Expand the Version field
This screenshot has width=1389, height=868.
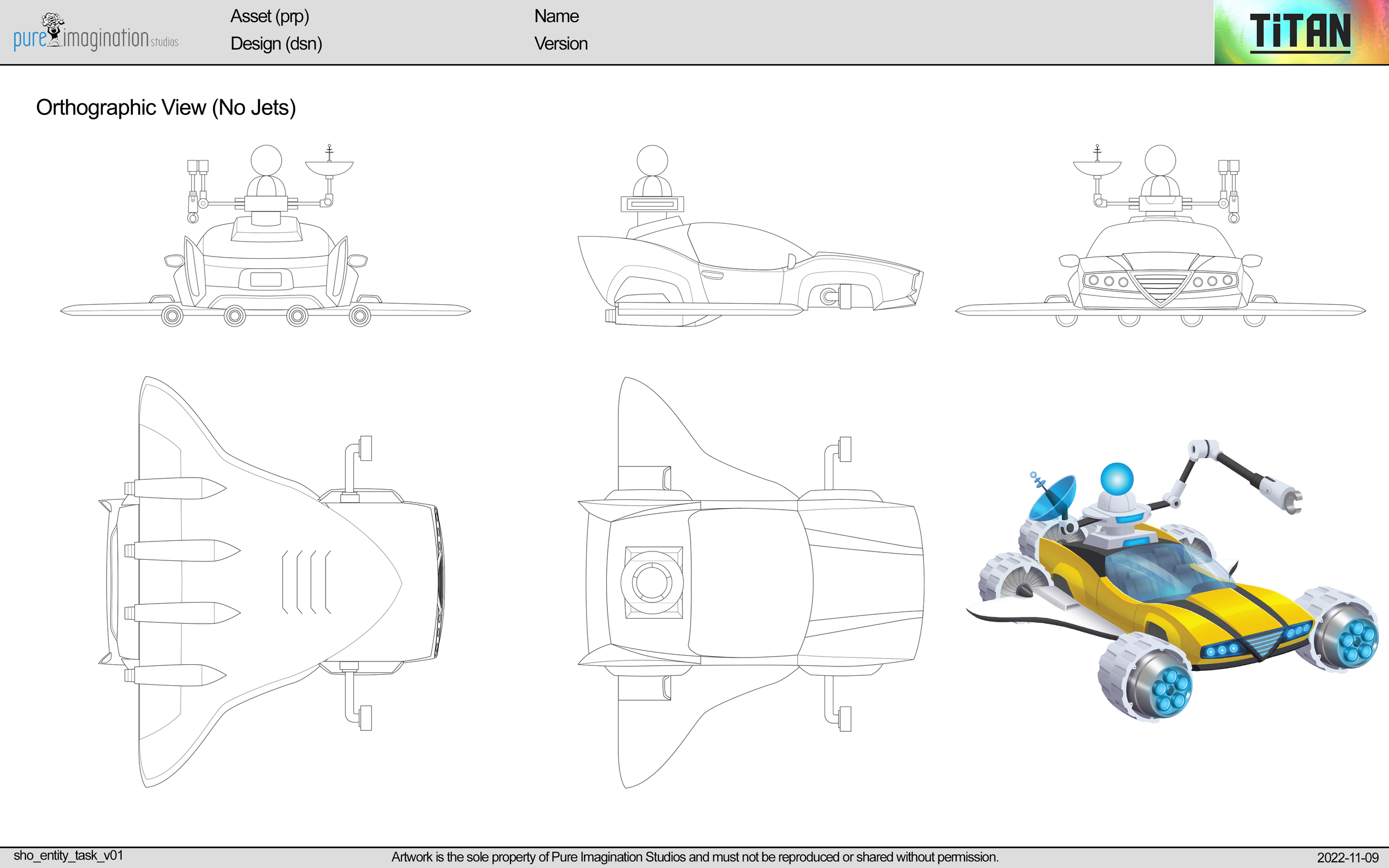coord(561,44)
